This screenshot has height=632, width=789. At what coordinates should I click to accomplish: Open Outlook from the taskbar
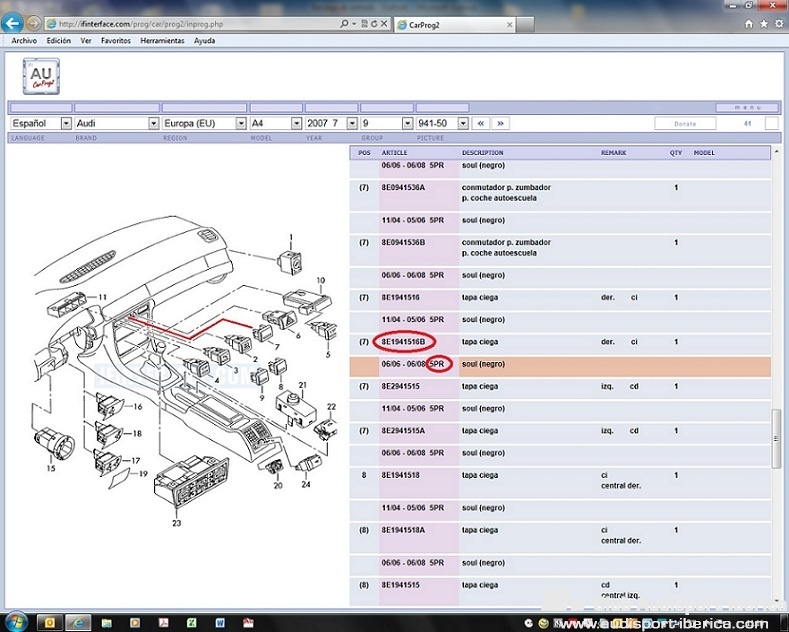[50, 622]
